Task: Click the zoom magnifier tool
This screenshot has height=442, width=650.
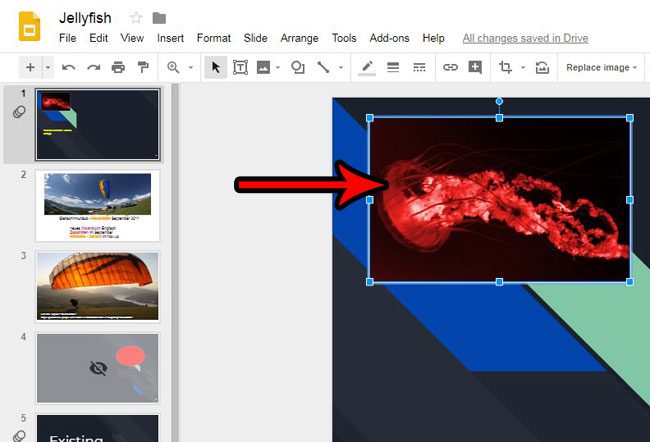Action: [x=173, y=67]
